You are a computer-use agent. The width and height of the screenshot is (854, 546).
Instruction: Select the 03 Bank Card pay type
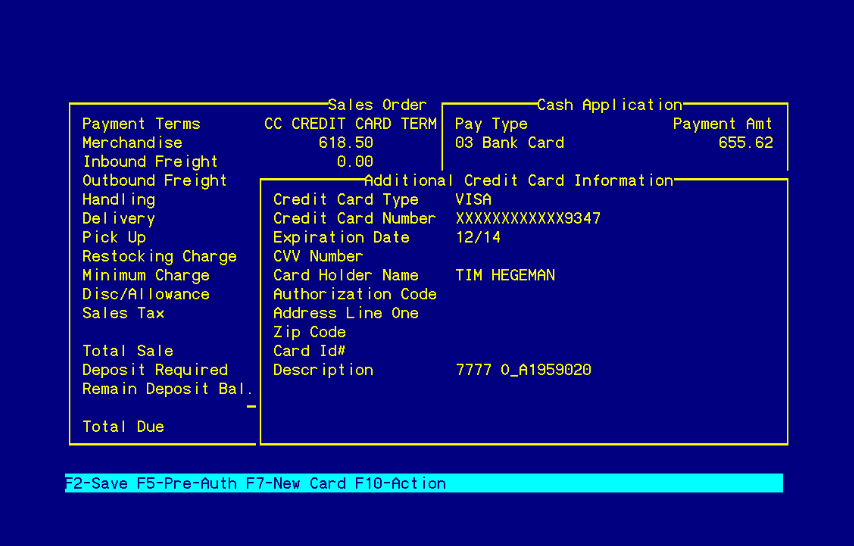(x=509, y=143)
